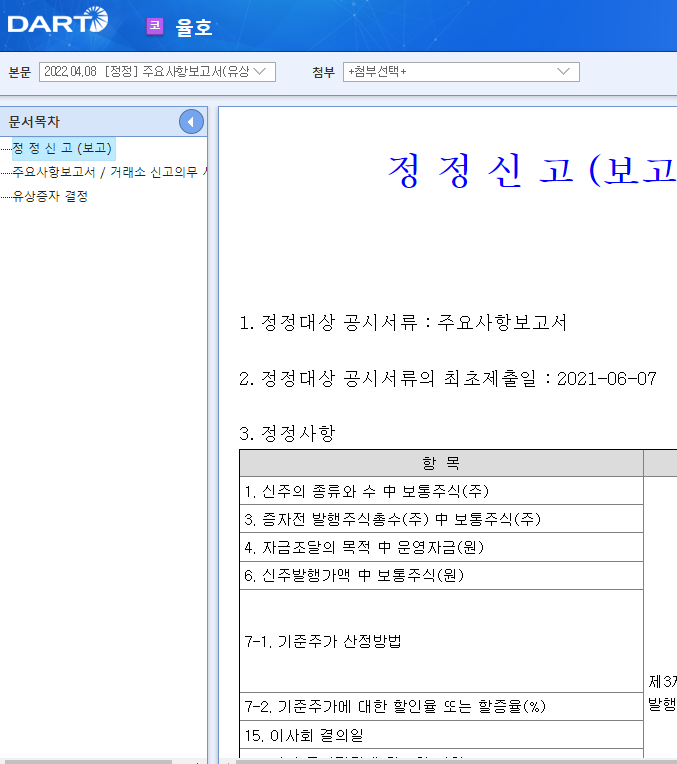Click the 본문 label
The image size is (677, 764).
pyautogui.click(x=19, y=72)
